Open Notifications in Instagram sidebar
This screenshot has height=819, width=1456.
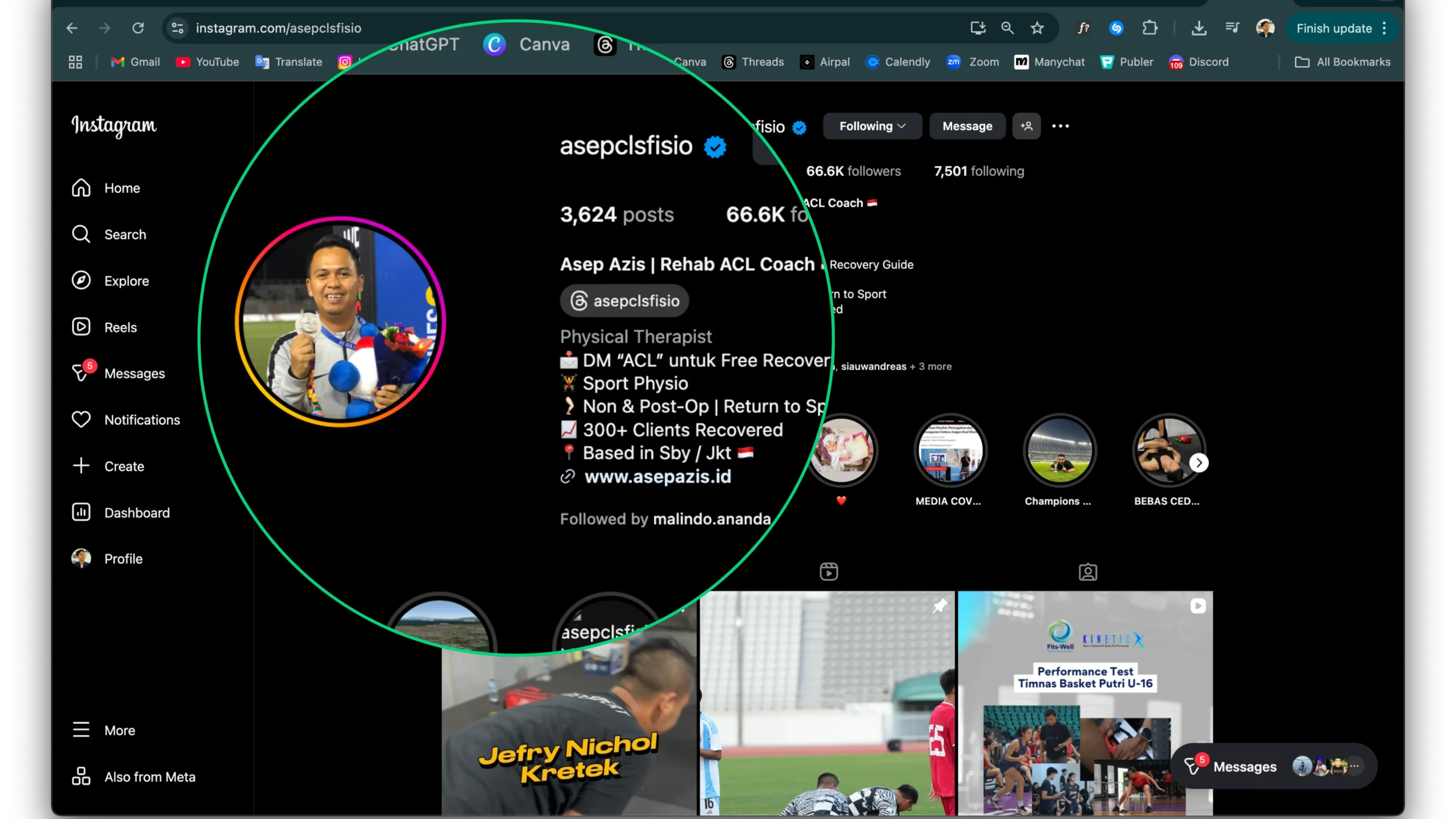[x=126, y=420]
